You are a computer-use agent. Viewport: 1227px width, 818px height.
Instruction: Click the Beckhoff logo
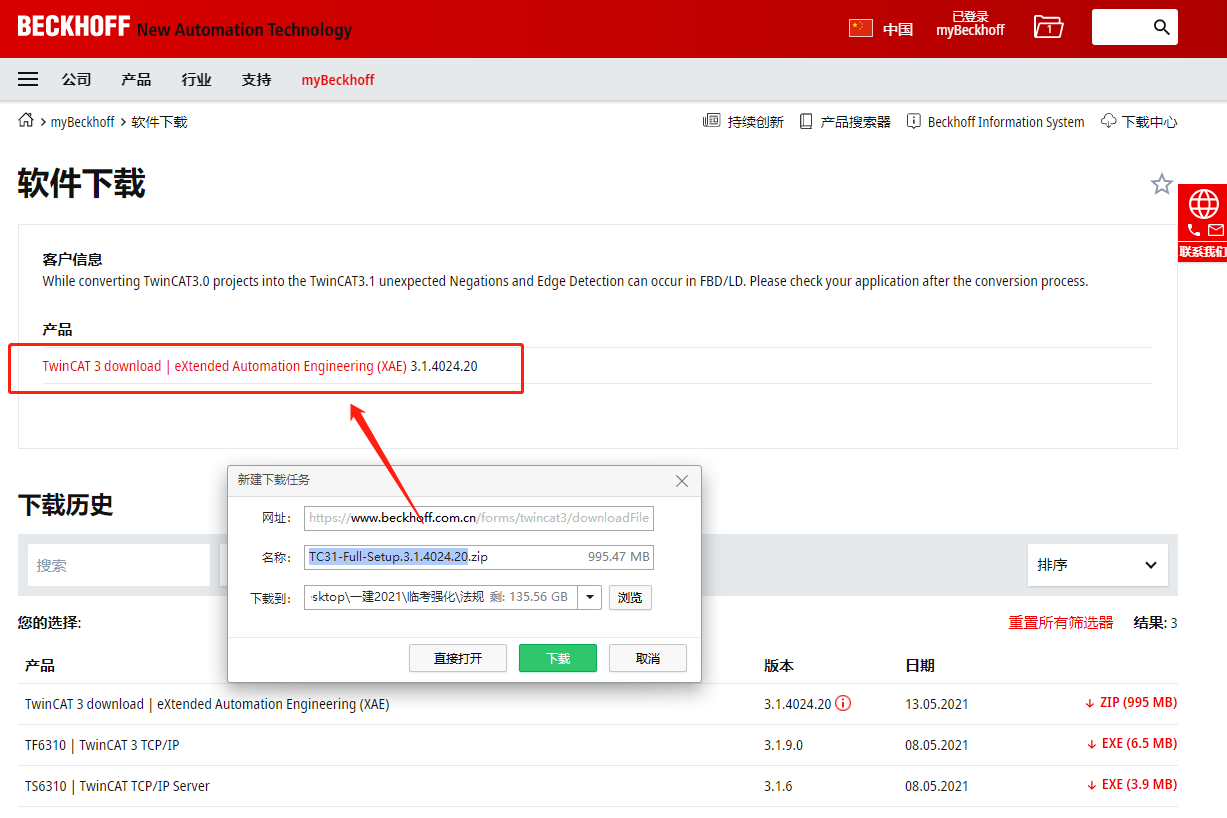(x=74, y=27)
